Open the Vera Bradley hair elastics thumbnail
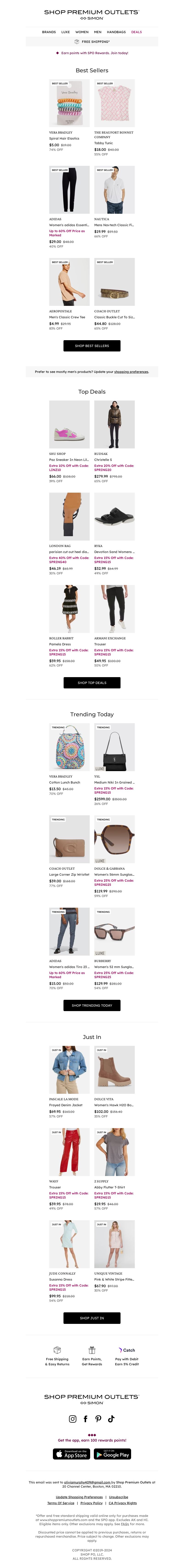Viewport: 184px width, 1568px height. [69, 103]
